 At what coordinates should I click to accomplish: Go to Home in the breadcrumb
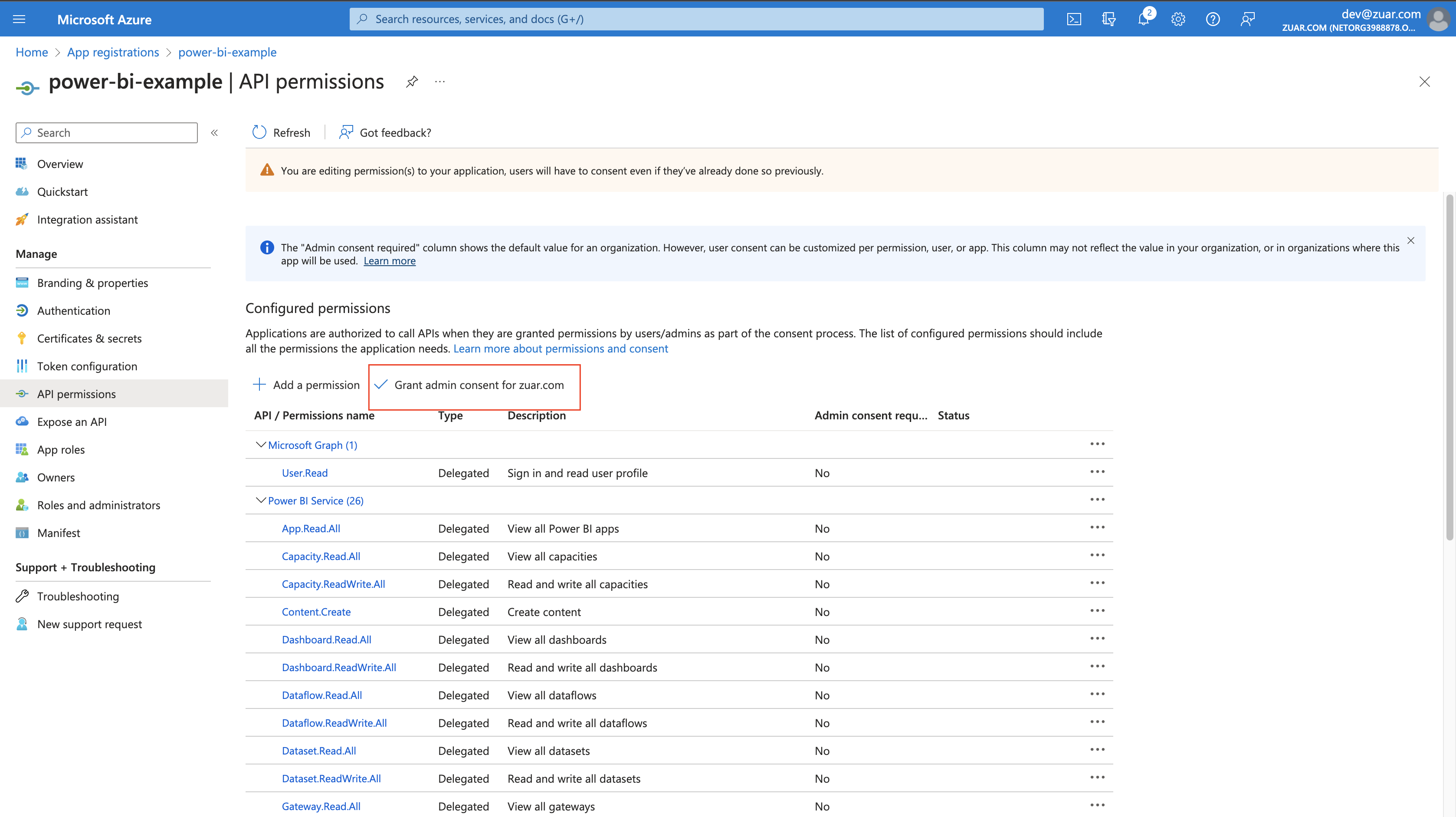coord(32,52)
